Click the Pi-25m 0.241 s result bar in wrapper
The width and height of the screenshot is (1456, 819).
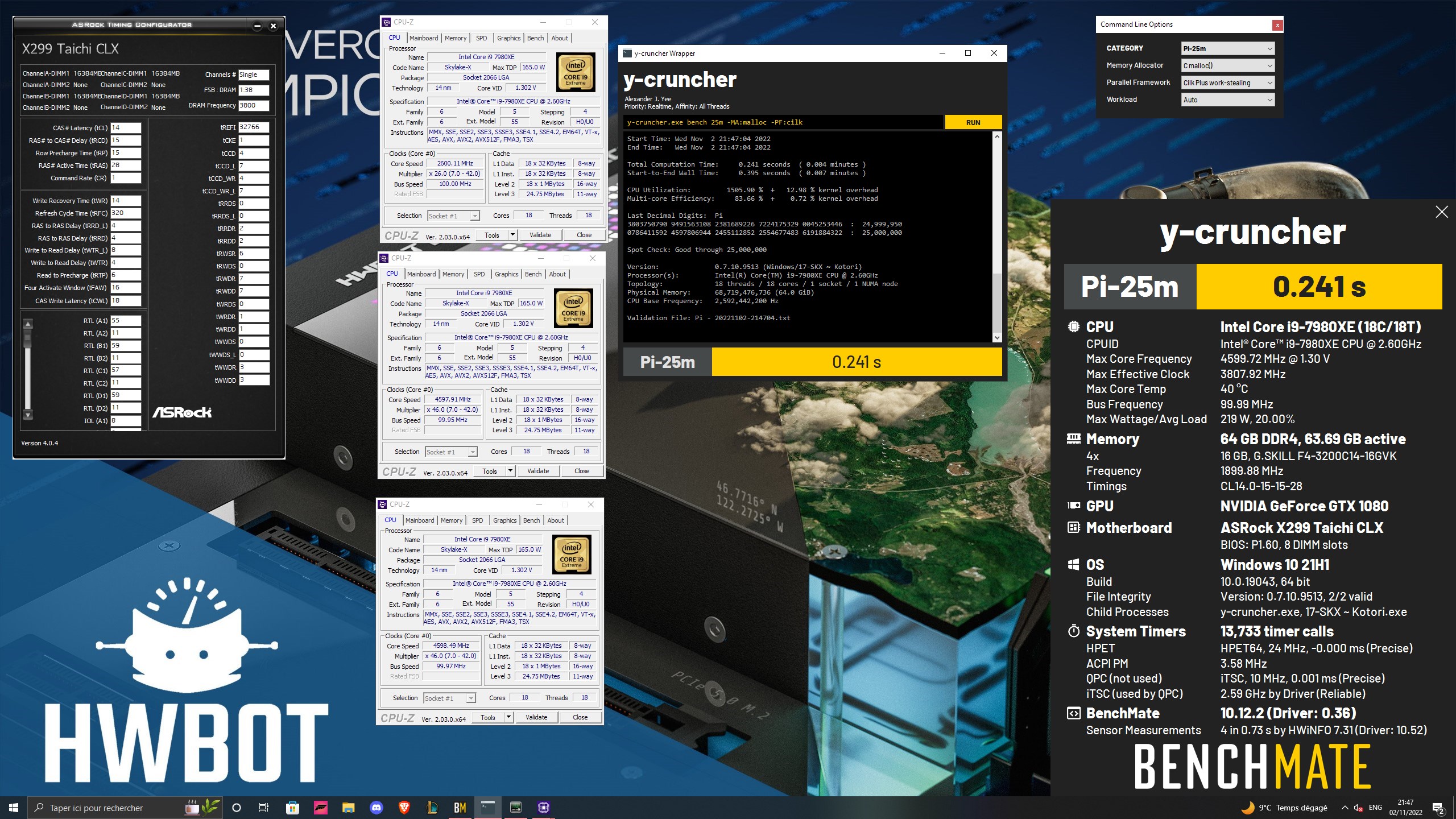(x=813, y=362)
